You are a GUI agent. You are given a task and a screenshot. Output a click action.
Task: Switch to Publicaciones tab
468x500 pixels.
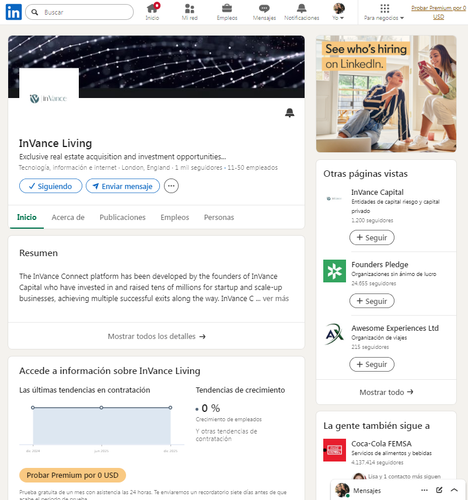(122, 217)
